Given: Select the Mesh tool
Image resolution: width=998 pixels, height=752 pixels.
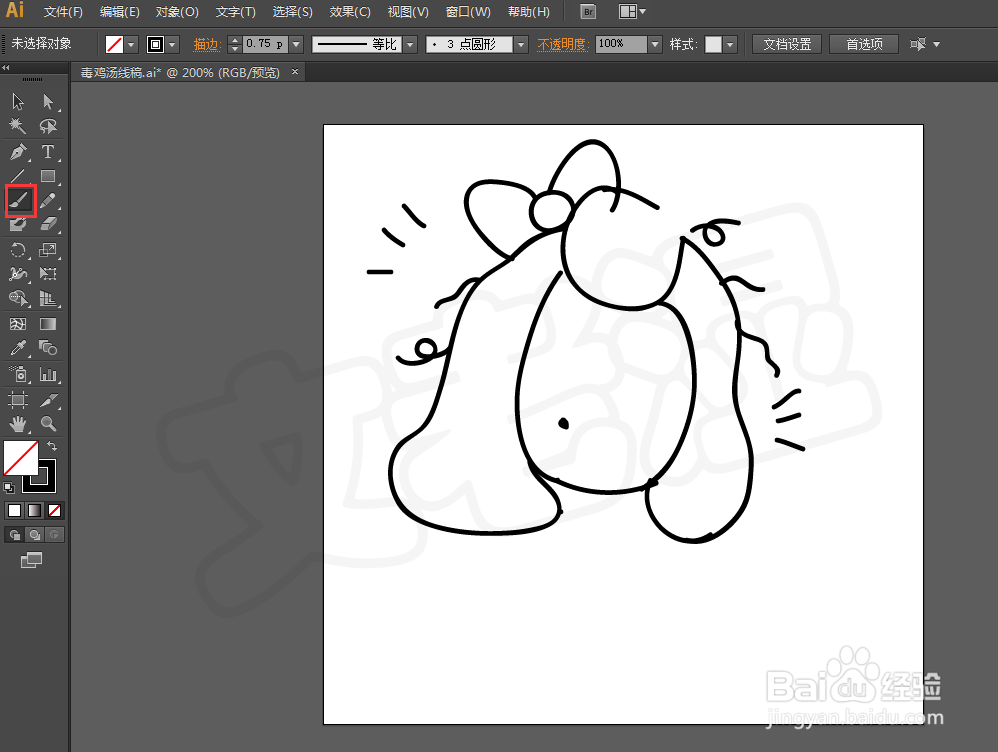Looking at the screenshot, I should (18, 324).
